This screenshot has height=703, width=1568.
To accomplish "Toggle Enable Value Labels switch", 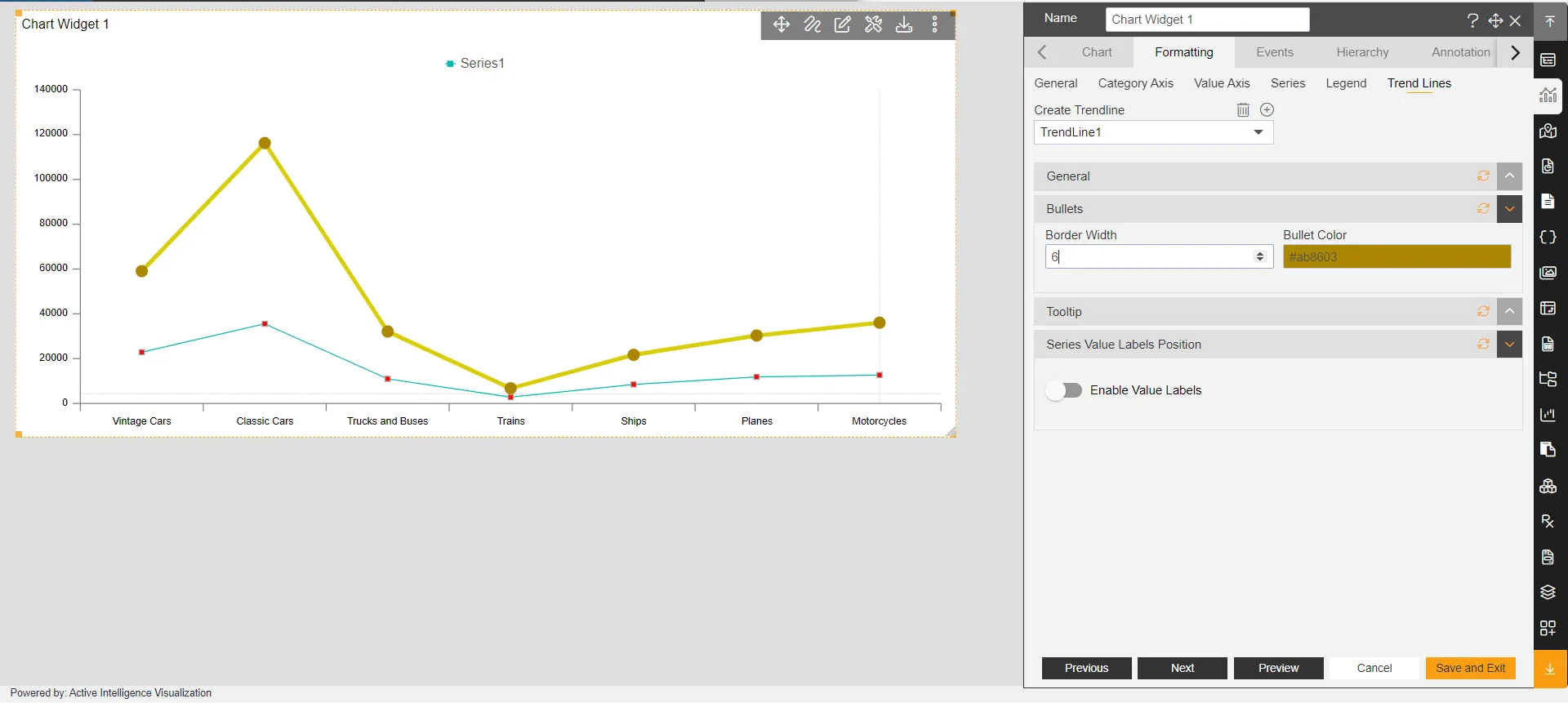I will tap(1064, 391).
